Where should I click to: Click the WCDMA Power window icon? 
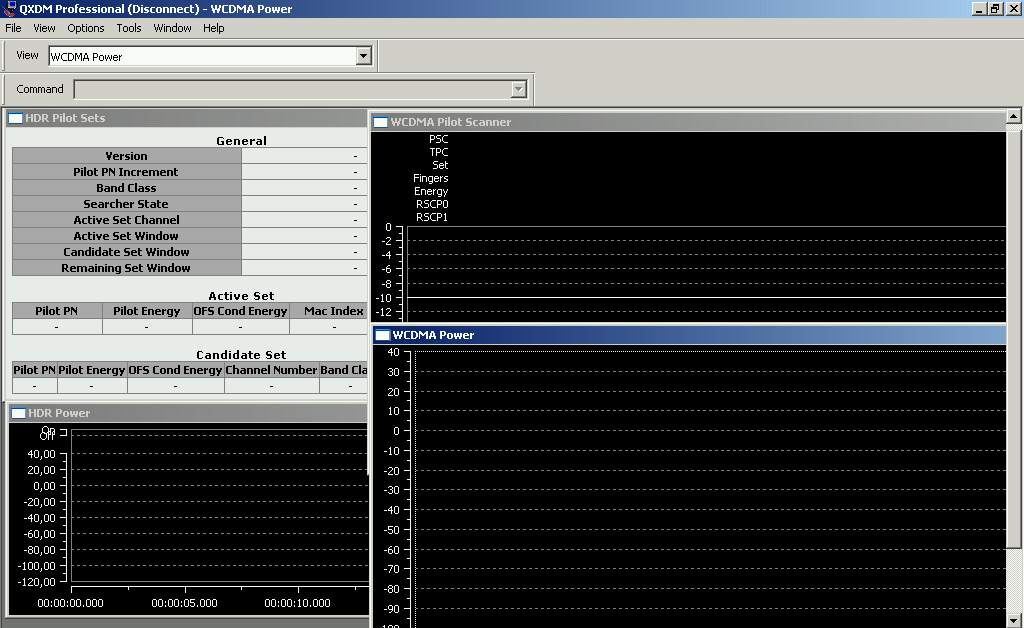pos(383,335)
